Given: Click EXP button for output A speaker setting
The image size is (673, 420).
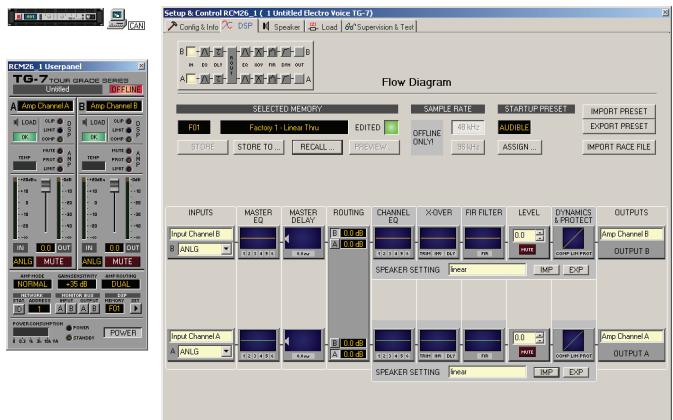Looking at the screenshot, I should pyautogui.click(x=576, y=372).
